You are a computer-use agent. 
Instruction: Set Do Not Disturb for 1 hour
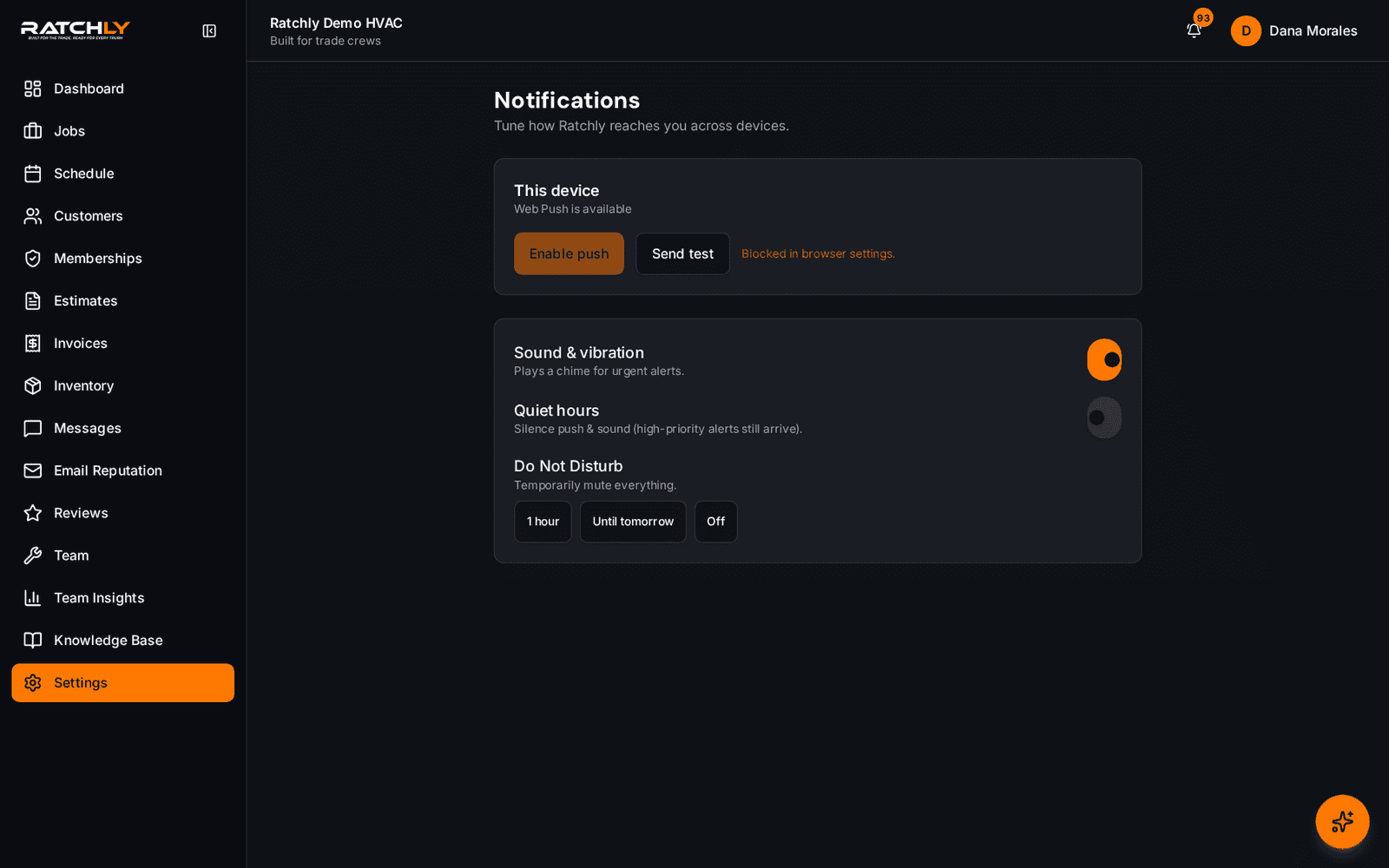coord(543,522)
